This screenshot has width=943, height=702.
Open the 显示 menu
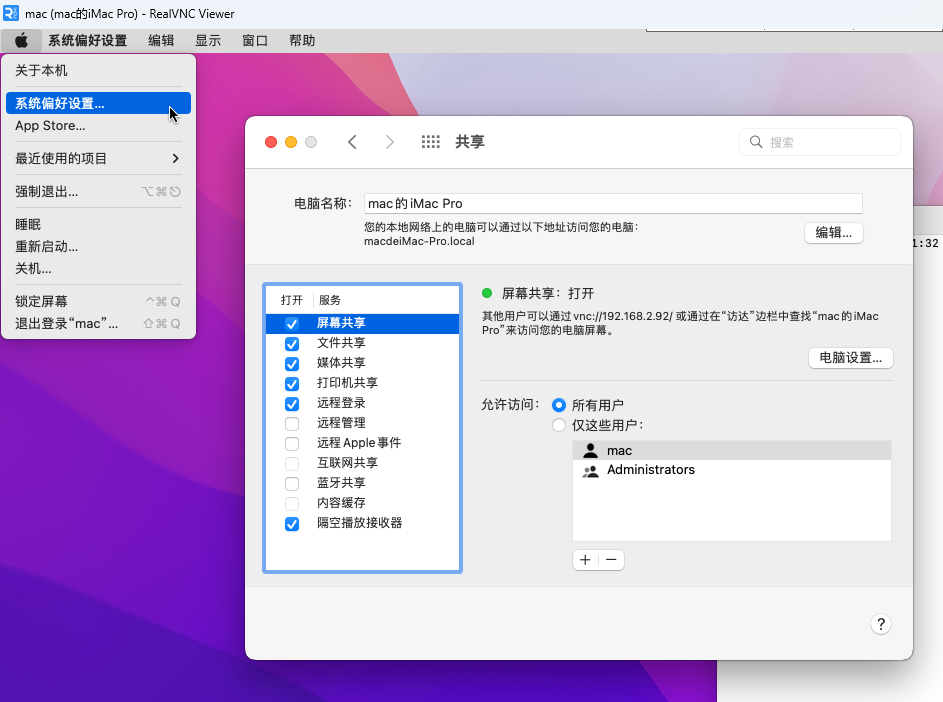[x=208, y=40]
